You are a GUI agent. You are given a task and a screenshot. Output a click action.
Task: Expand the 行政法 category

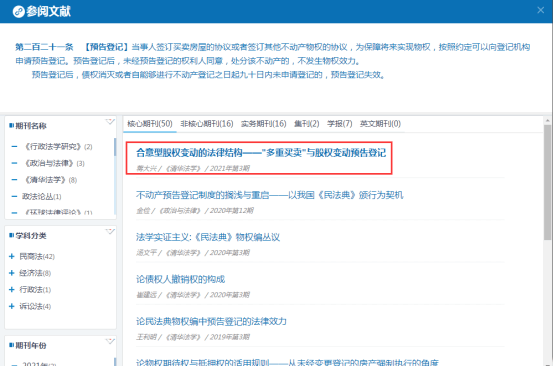pos(12,290)
